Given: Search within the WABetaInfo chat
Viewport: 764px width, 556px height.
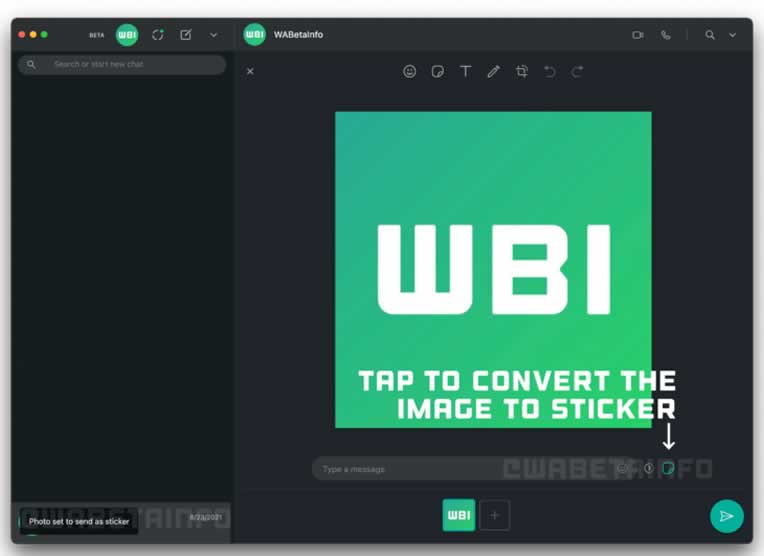Looking at the screenshot, I should [710, 35].
